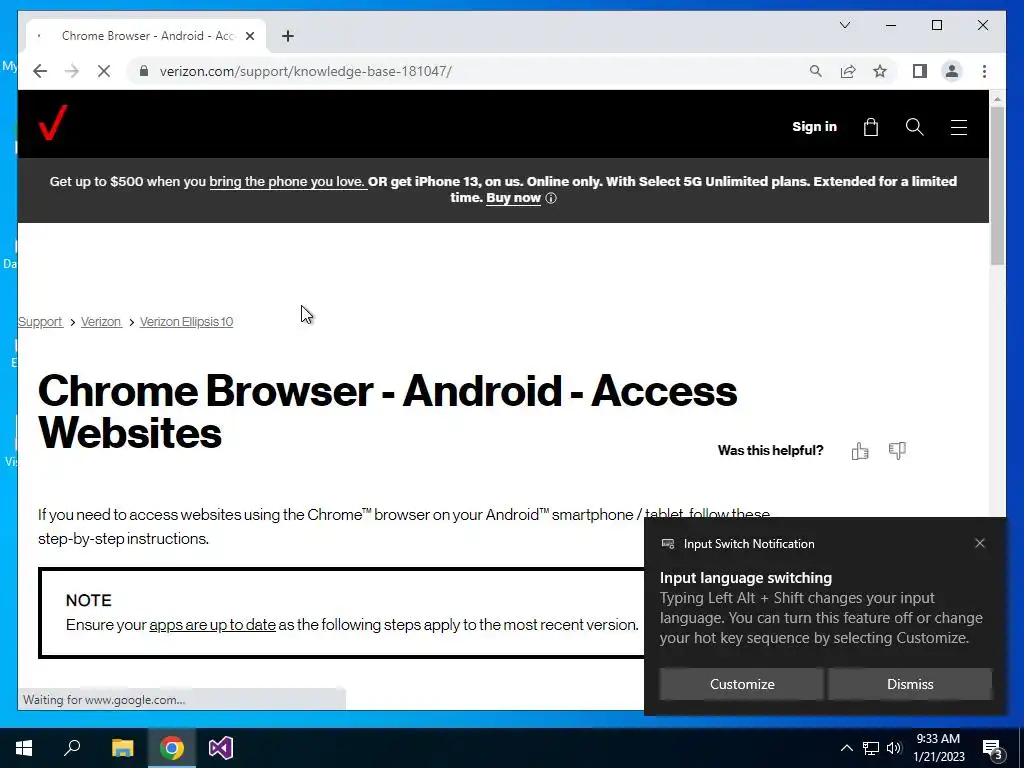Expand the tab search dropdown arrow
Image resolution: width=1024 pixels, height=768 pixels.
click(x=844, y=25)
